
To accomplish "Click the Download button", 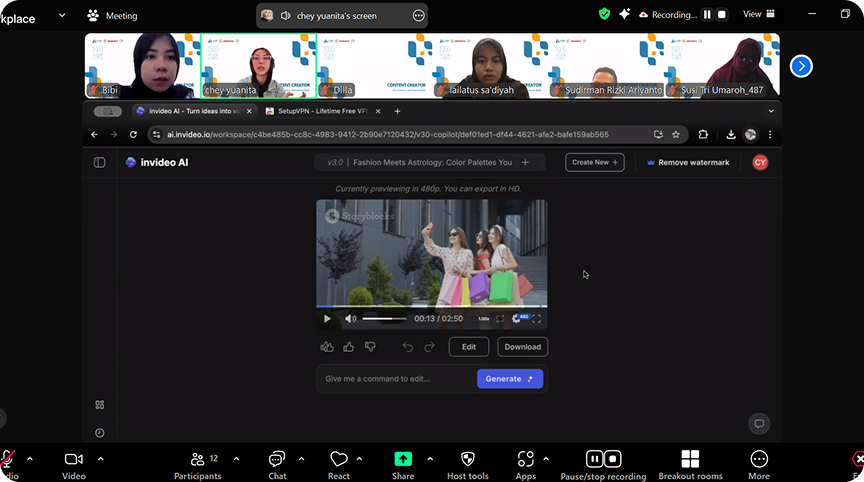I will [x=522, y=347].
